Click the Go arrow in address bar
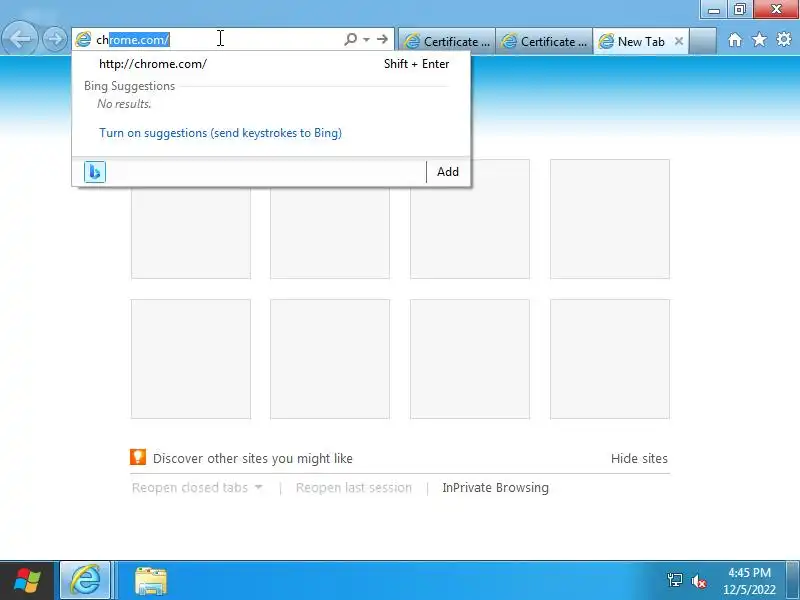 (382, 39)
